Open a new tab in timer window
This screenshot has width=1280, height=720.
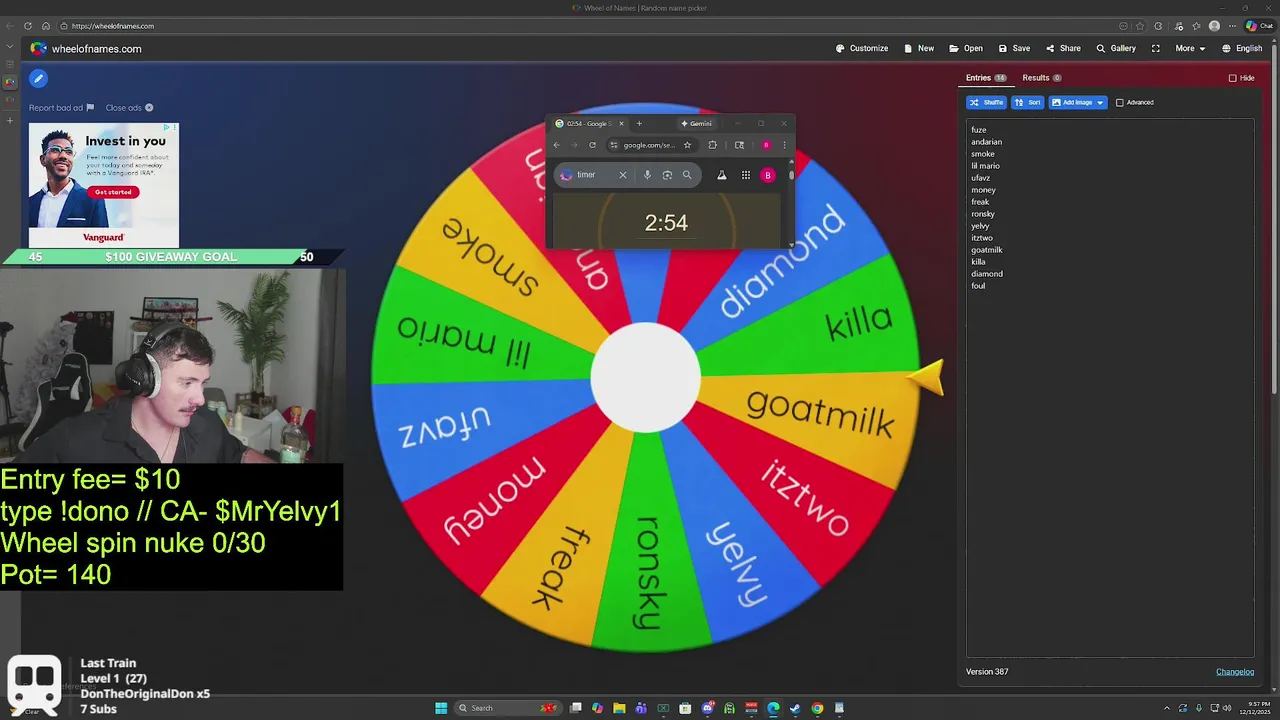(639, 124)
